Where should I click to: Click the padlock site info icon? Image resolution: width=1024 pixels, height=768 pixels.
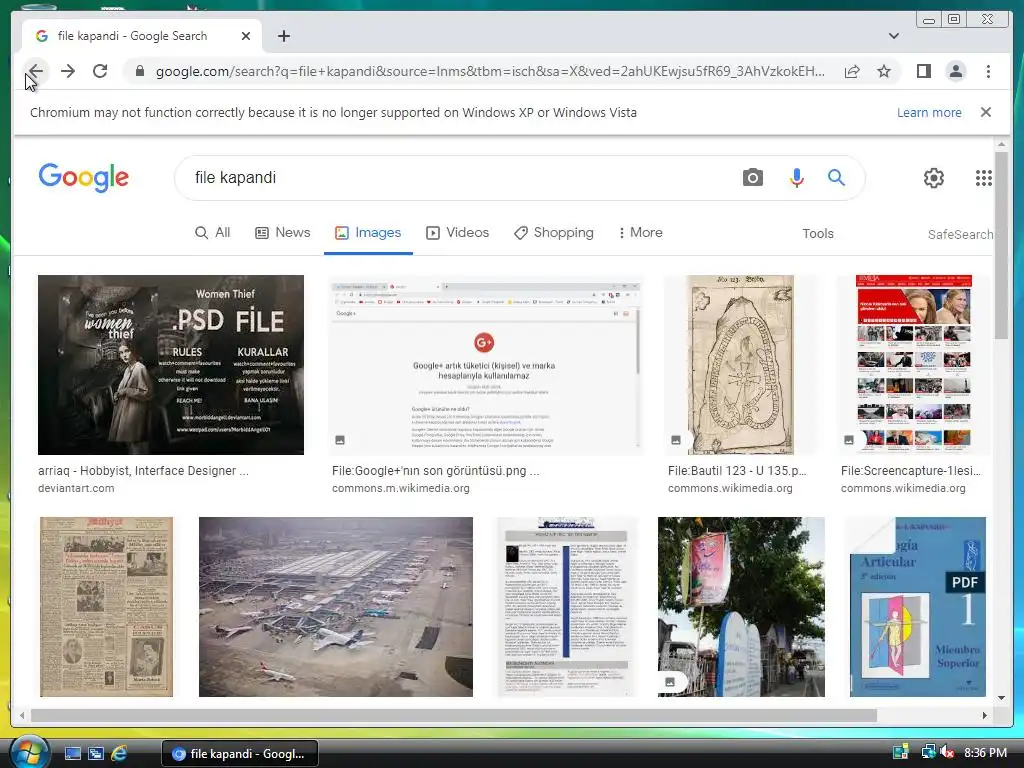139,71
